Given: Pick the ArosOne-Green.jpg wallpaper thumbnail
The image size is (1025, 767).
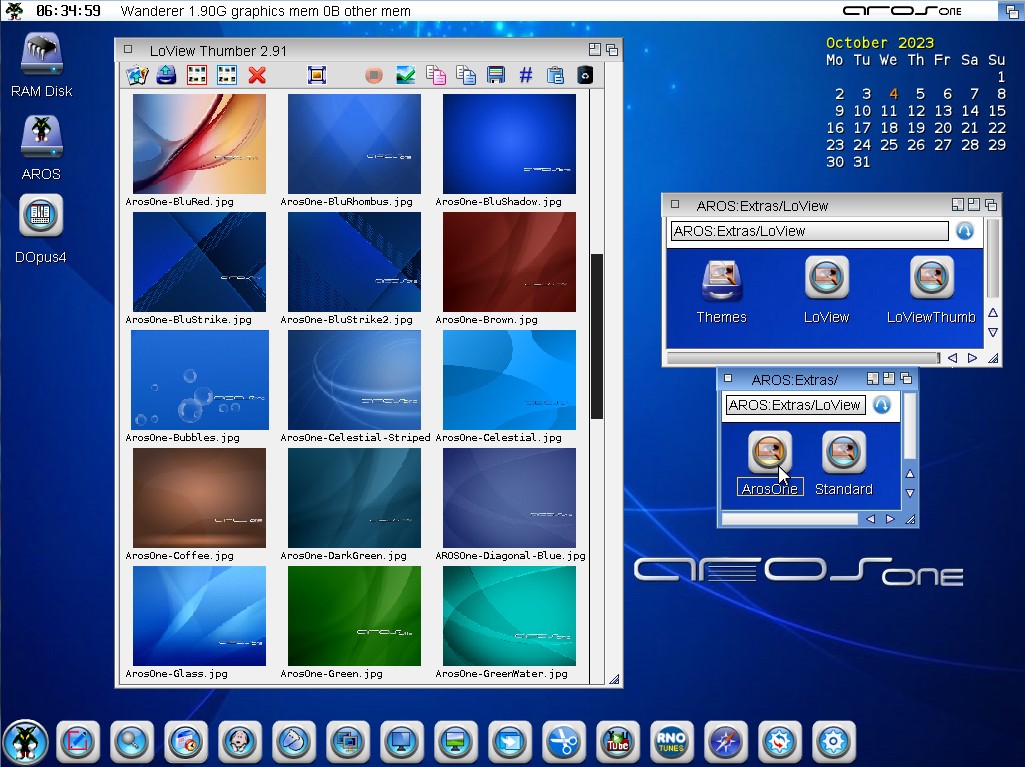Looking at the screenshot, I should coord(354,615).
